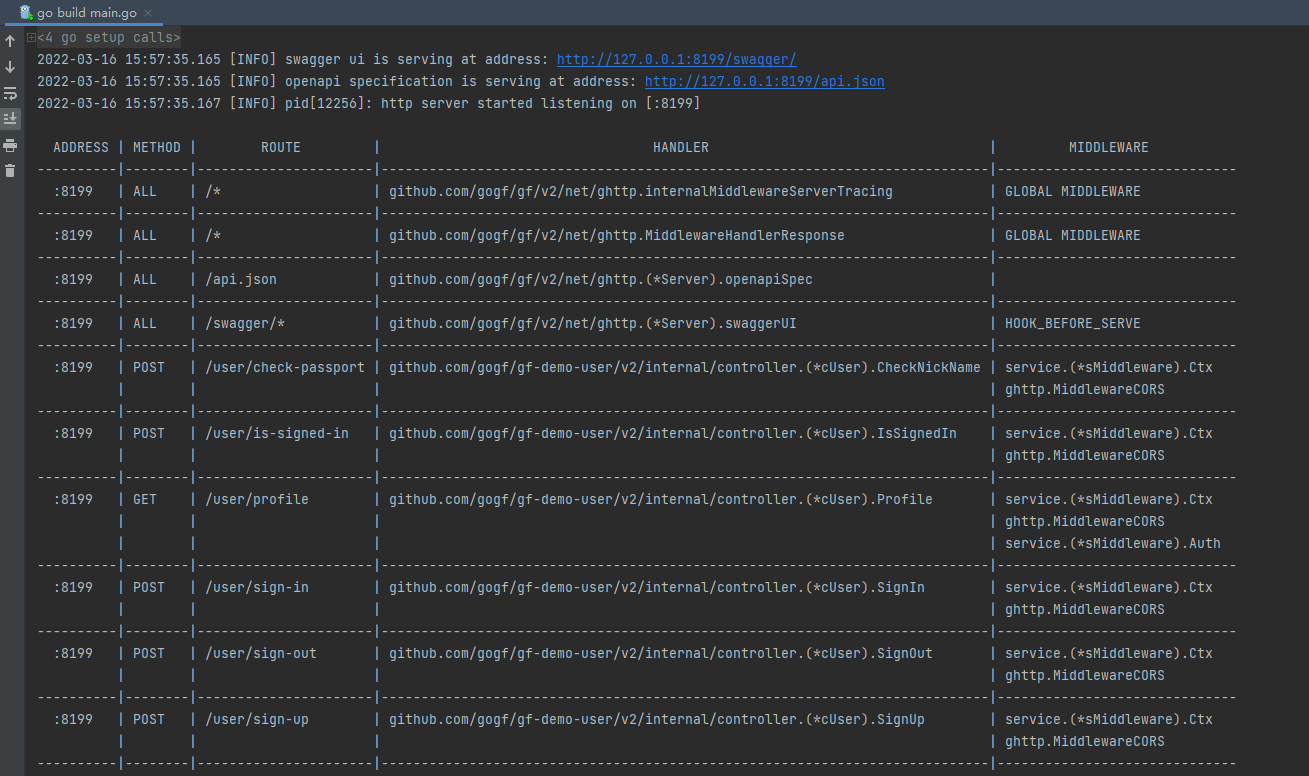Click the up-the-stack-trace arrow icon
This screenshot has width=1309, height=776.
tap(10, 41)
